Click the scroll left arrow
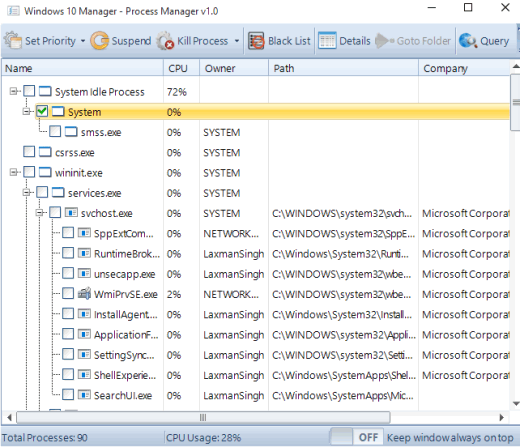Screen dimensions: 520x447 (x=9, y=417)
